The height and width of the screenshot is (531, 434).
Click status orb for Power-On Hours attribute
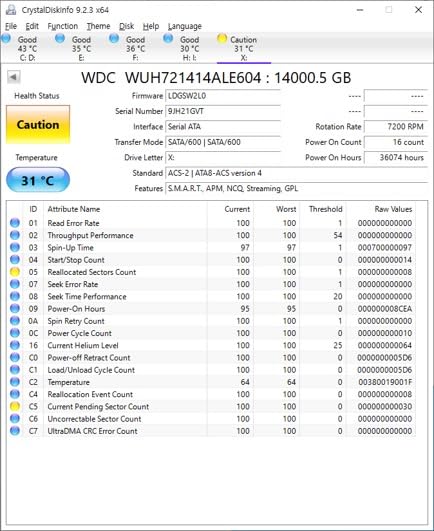(15, 309)
